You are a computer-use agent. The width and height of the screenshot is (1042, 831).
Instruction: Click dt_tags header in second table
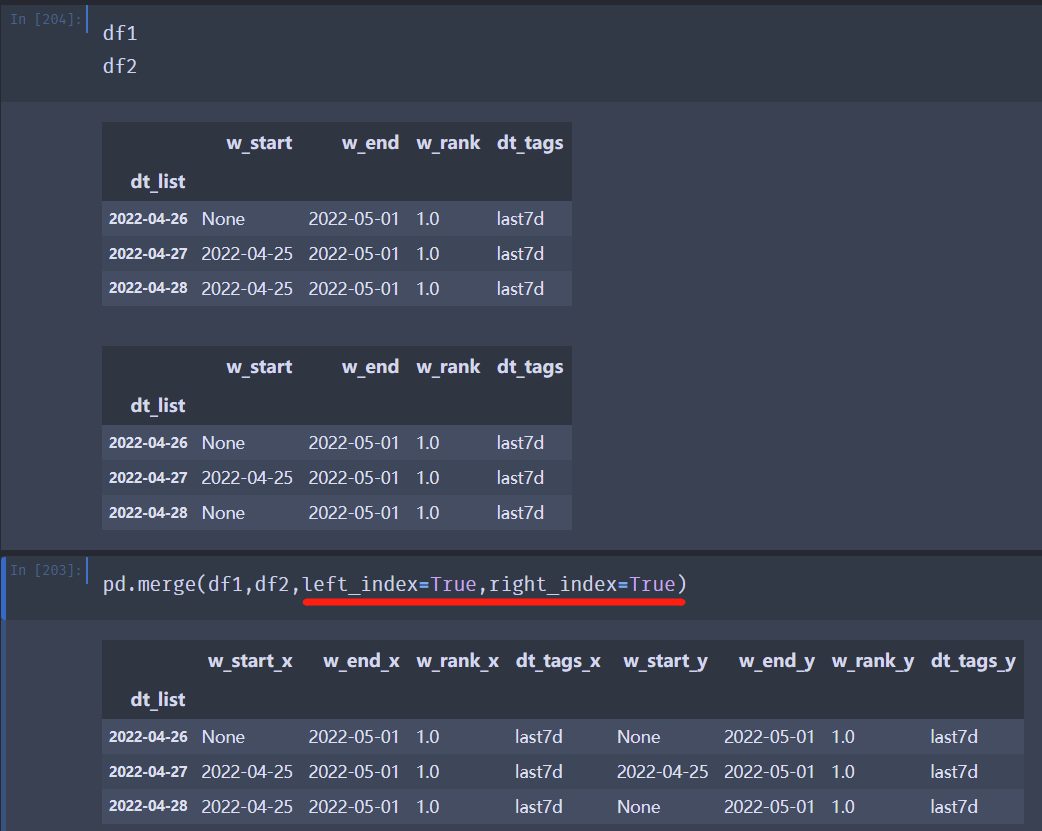530,367
